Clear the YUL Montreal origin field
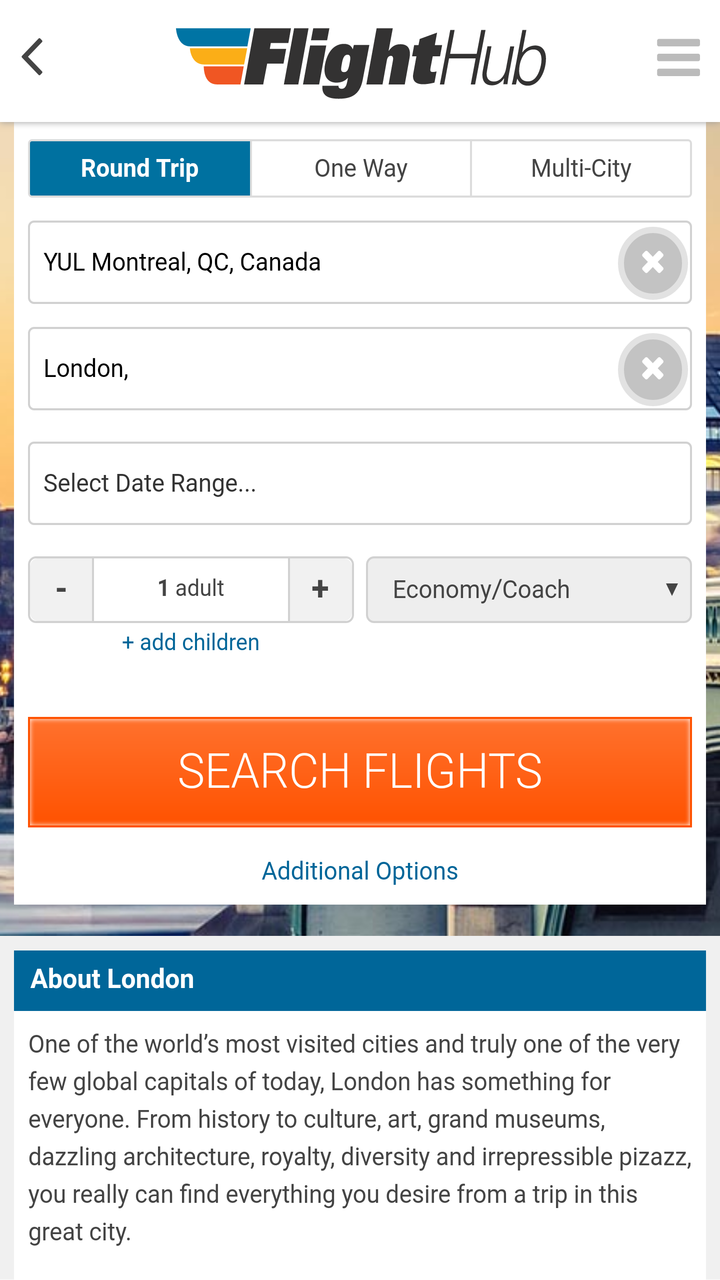This screenshot has width=720, height=1280. 652,263
